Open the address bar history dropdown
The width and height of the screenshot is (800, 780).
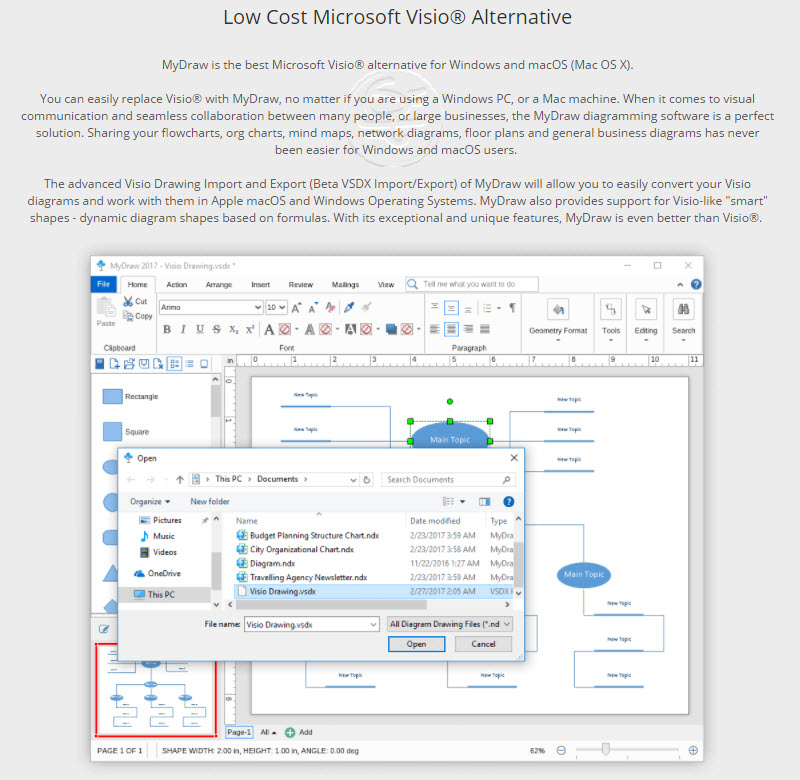coord(353,480)
